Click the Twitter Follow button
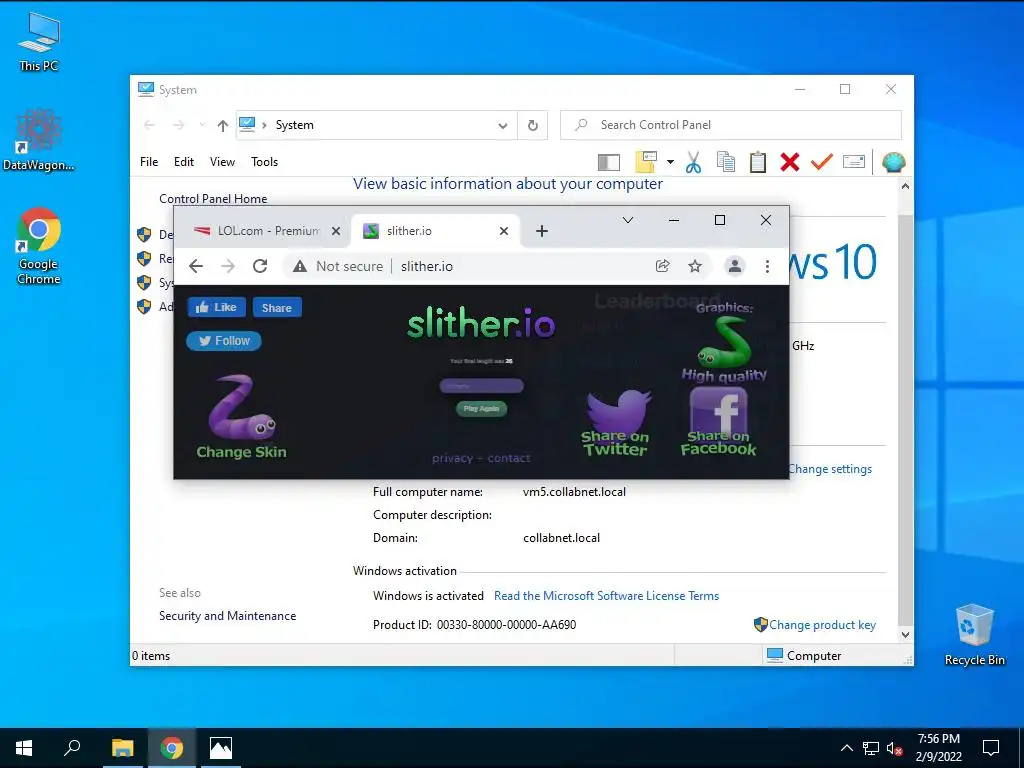Viewport: 1024px width, 768px height. 224,341
